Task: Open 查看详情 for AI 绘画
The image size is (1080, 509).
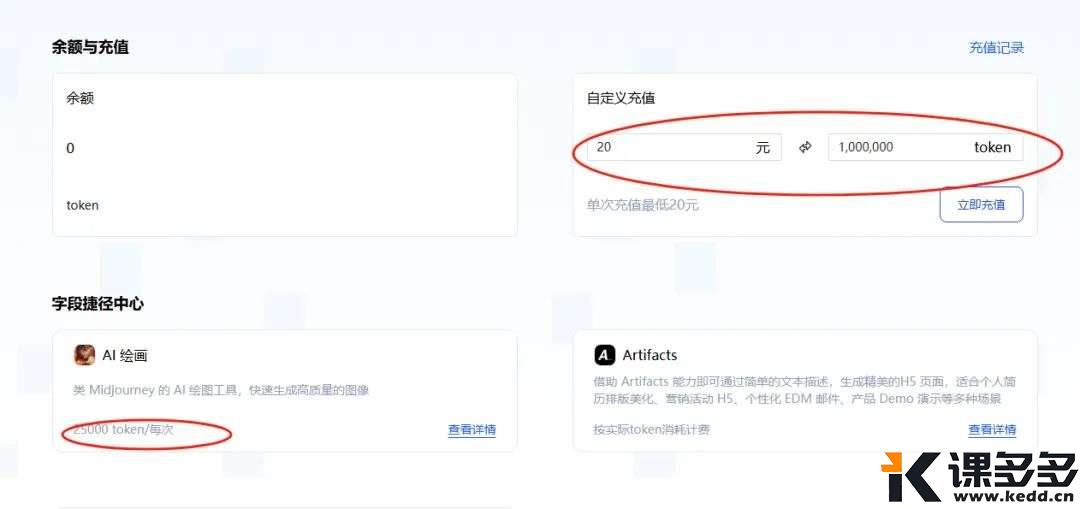Action: coord(472,430)
